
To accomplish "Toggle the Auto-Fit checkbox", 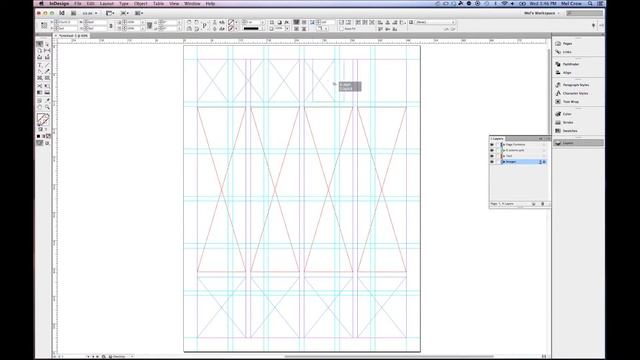I will click(x=342, y=29).
